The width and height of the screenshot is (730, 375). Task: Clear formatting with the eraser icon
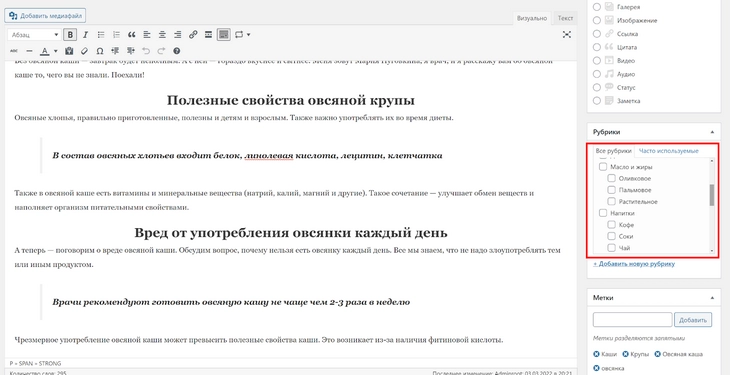point(84,51)
